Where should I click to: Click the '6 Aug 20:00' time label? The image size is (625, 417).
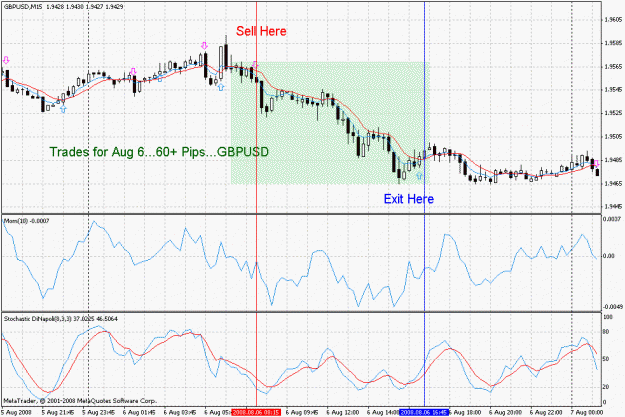pyautogui.click(x=506, y=412)
